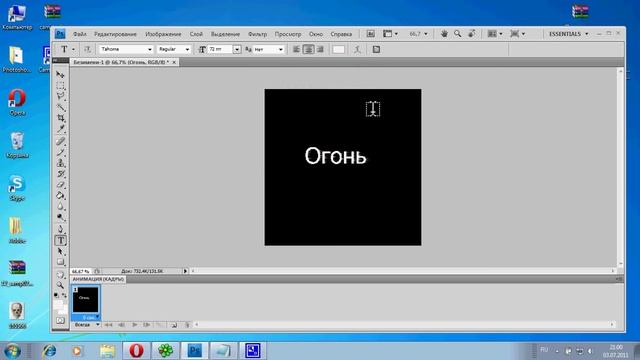Reset default foreground and background colors

tap(56, 295)
